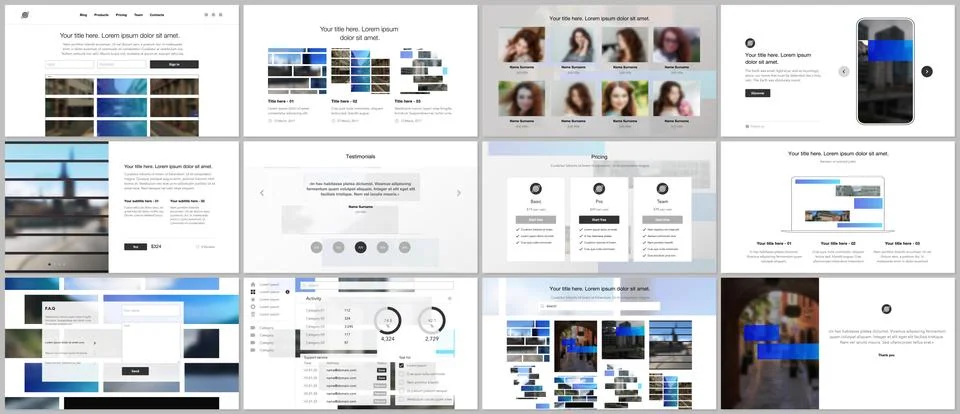Open the Contacts menu item
The image size is (960, 414).
click(157, 15)
